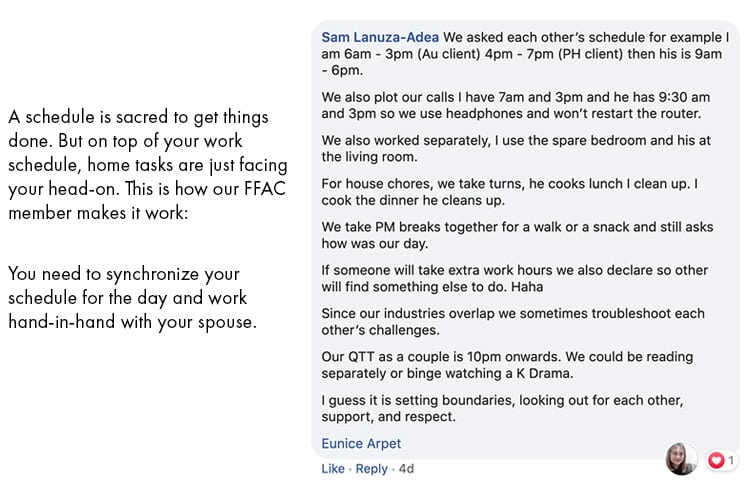This screenshot has width=750, height=500.
Task: Click the red heart reaction icon
Action: click(x=716, y=460)
